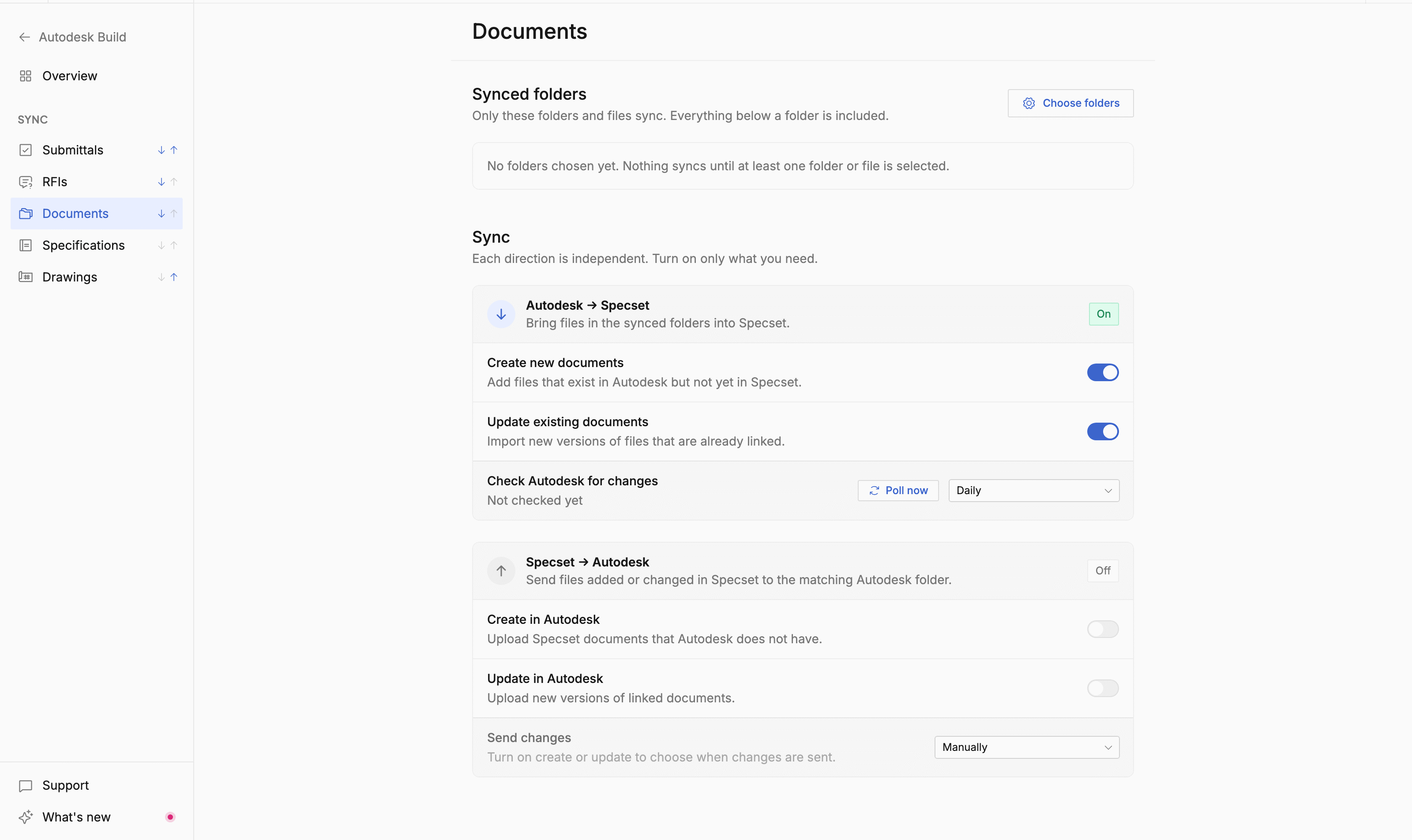
Task: Open What's new
Action: click(96, 817)
